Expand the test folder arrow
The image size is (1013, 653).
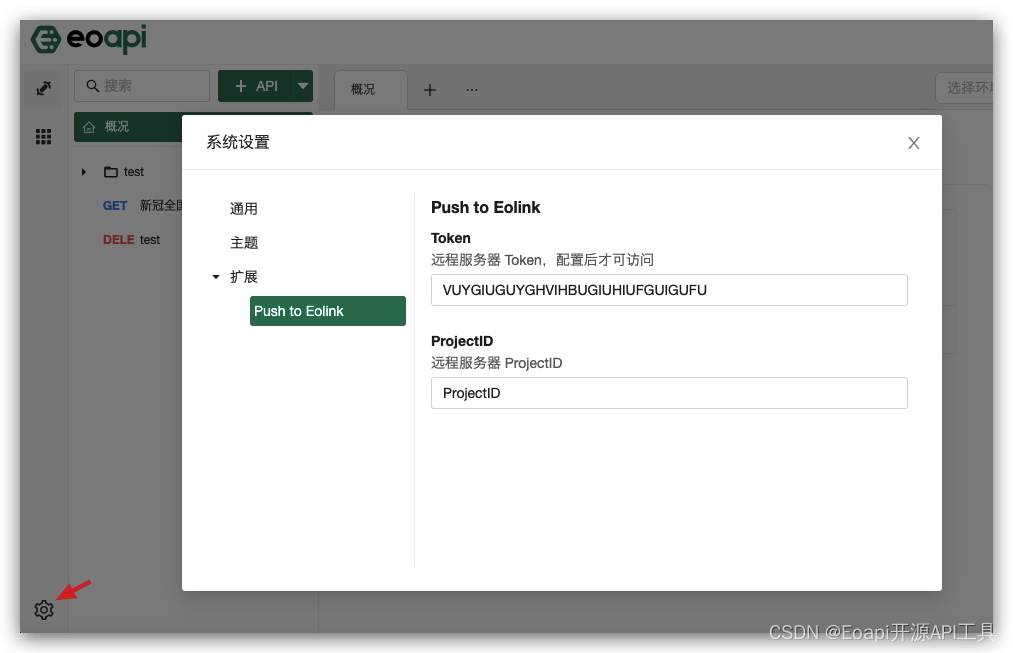(84, 172)
